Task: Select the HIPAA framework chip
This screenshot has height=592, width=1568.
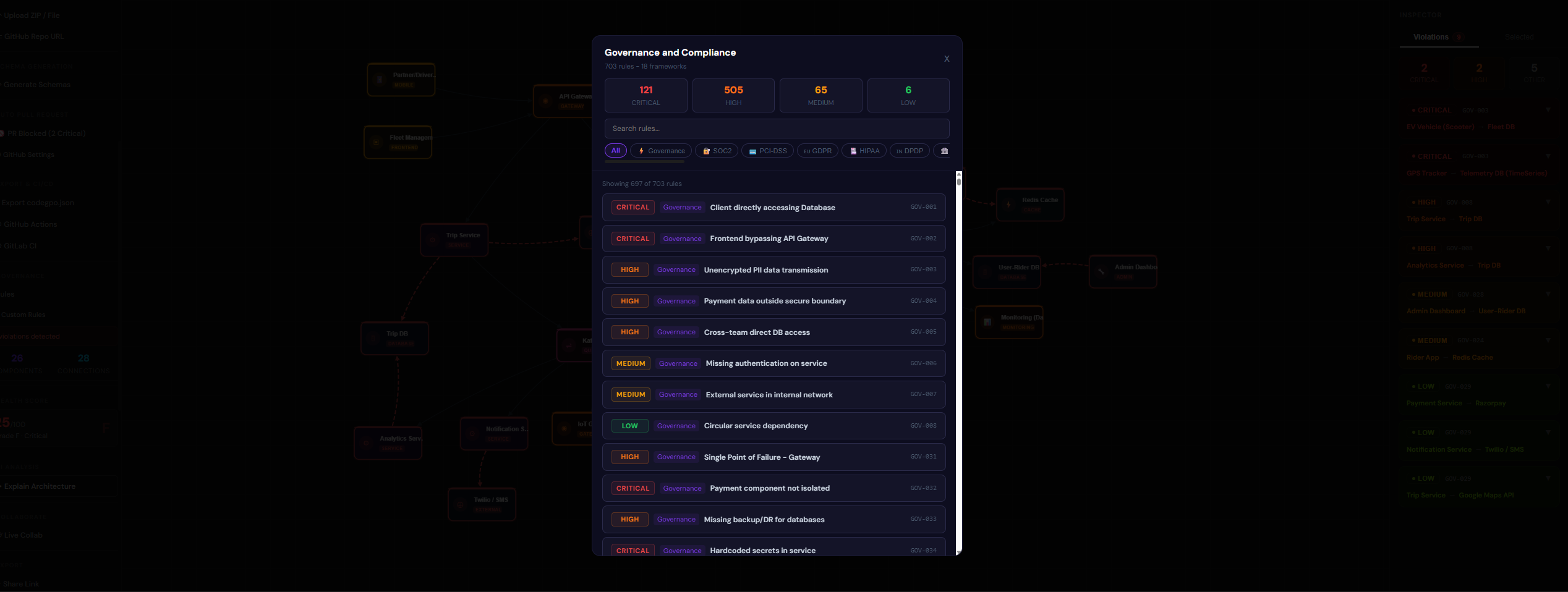Action: (x=864, y=151)
